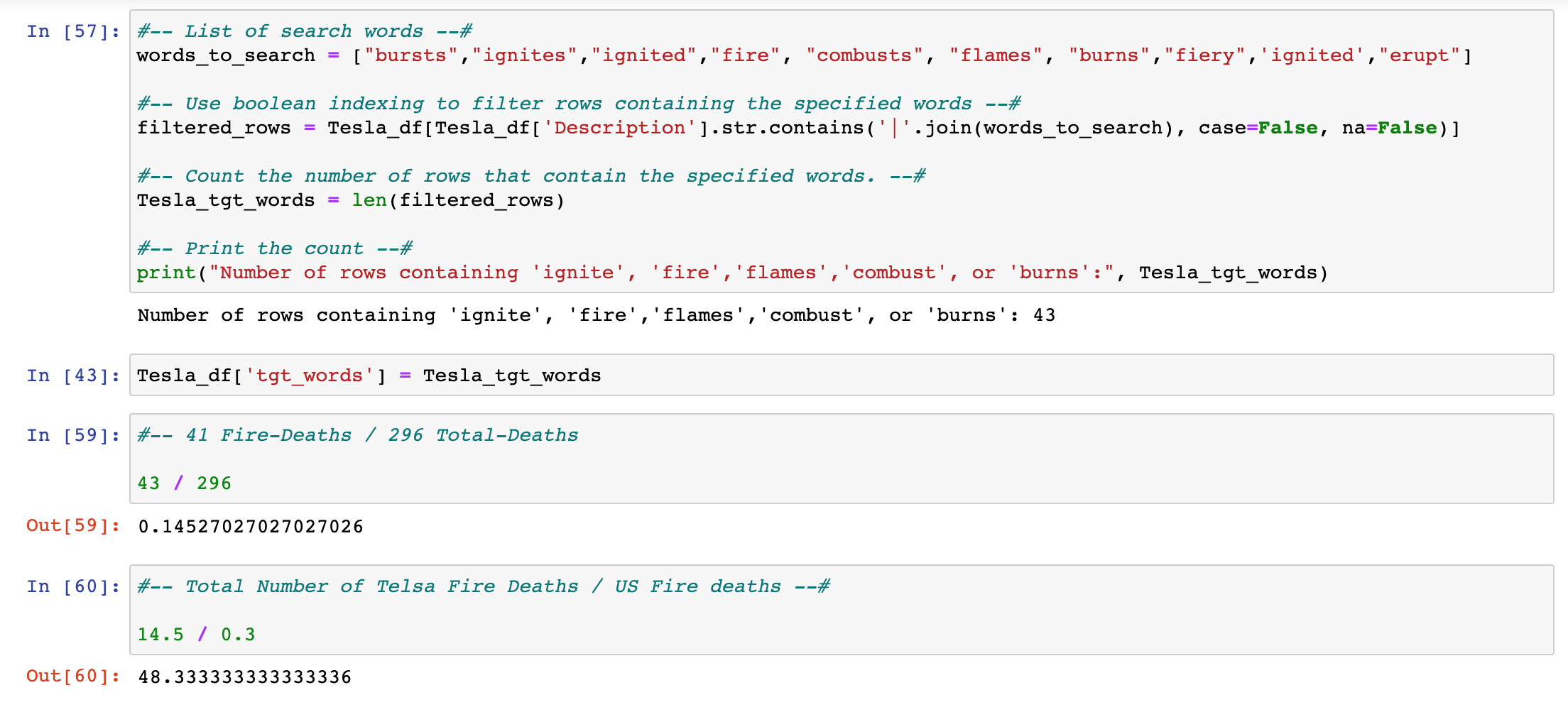
Task: Click the 43 / 296 expression
Action: [184, 483]
